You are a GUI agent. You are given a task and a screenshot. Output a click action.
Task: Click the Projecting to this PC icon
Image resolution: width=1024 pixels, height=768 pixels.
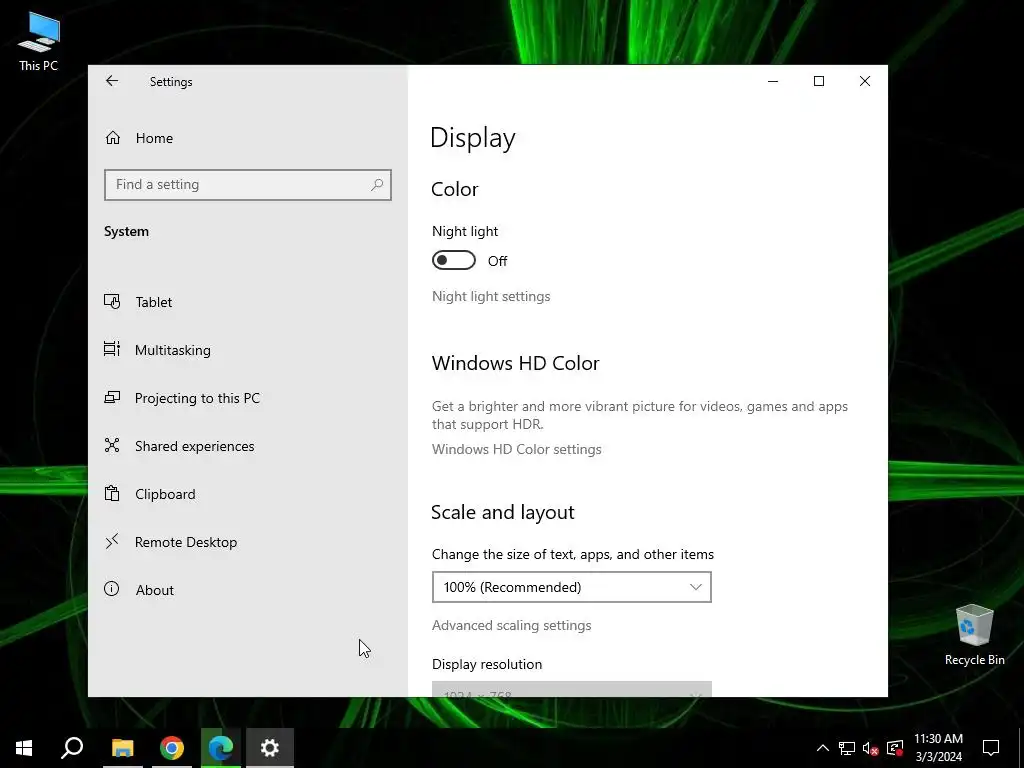point(112,398)
